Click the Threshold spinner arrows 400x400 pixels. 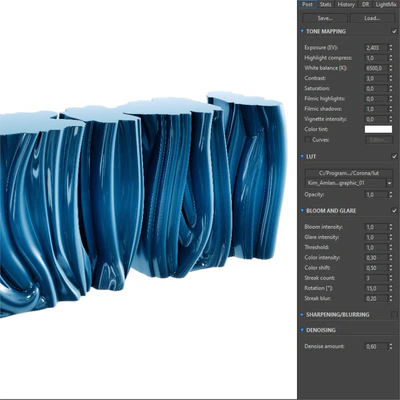pyautogui.click(x=391, y=247)
